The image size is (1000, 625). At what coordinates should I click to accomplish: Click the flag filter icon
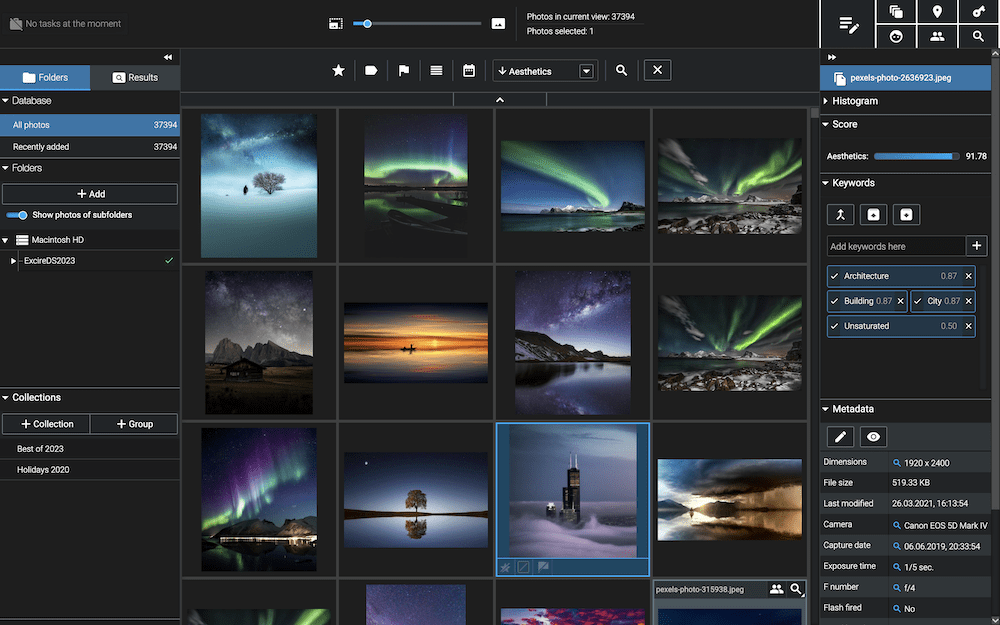click(x=404, y=71)
